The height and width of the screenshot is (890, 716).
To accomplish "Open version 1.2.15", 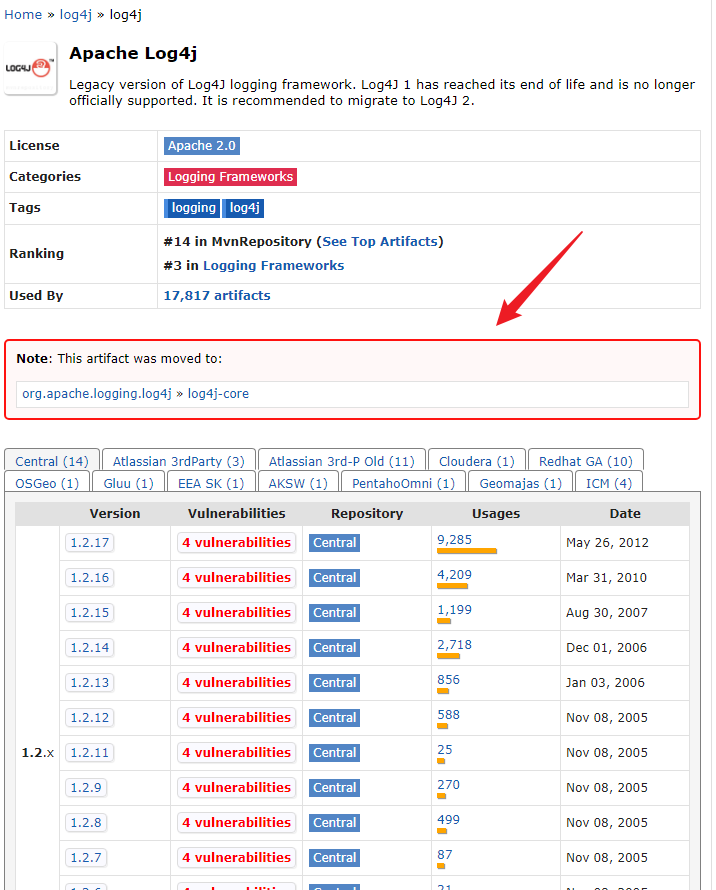I will pos(90,612).
